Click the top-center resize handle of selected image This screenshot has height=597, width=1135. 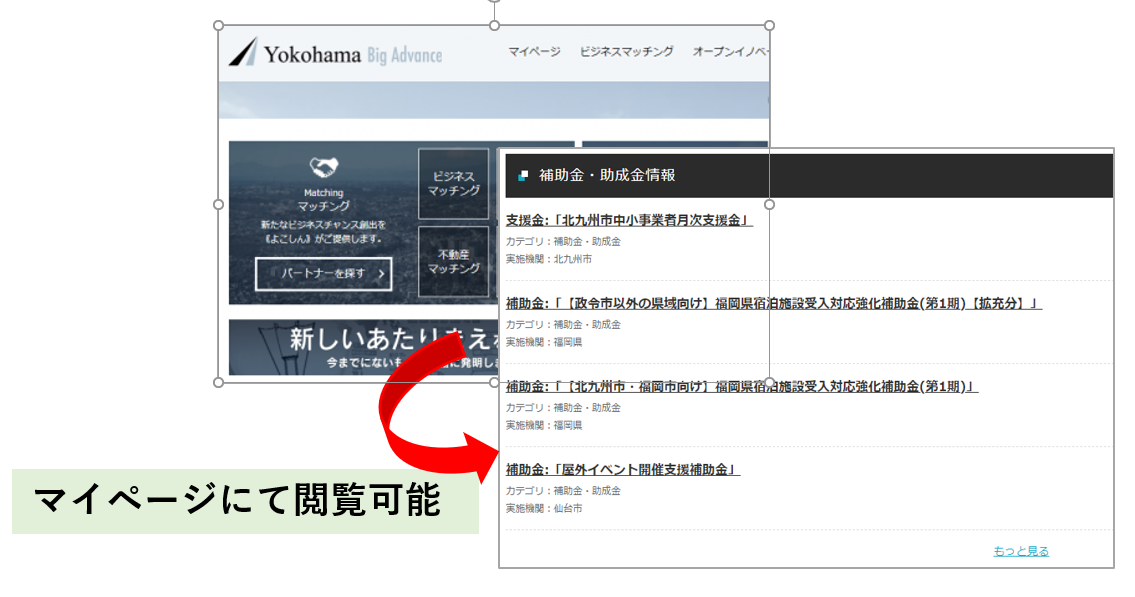click(x=494, y=26)
